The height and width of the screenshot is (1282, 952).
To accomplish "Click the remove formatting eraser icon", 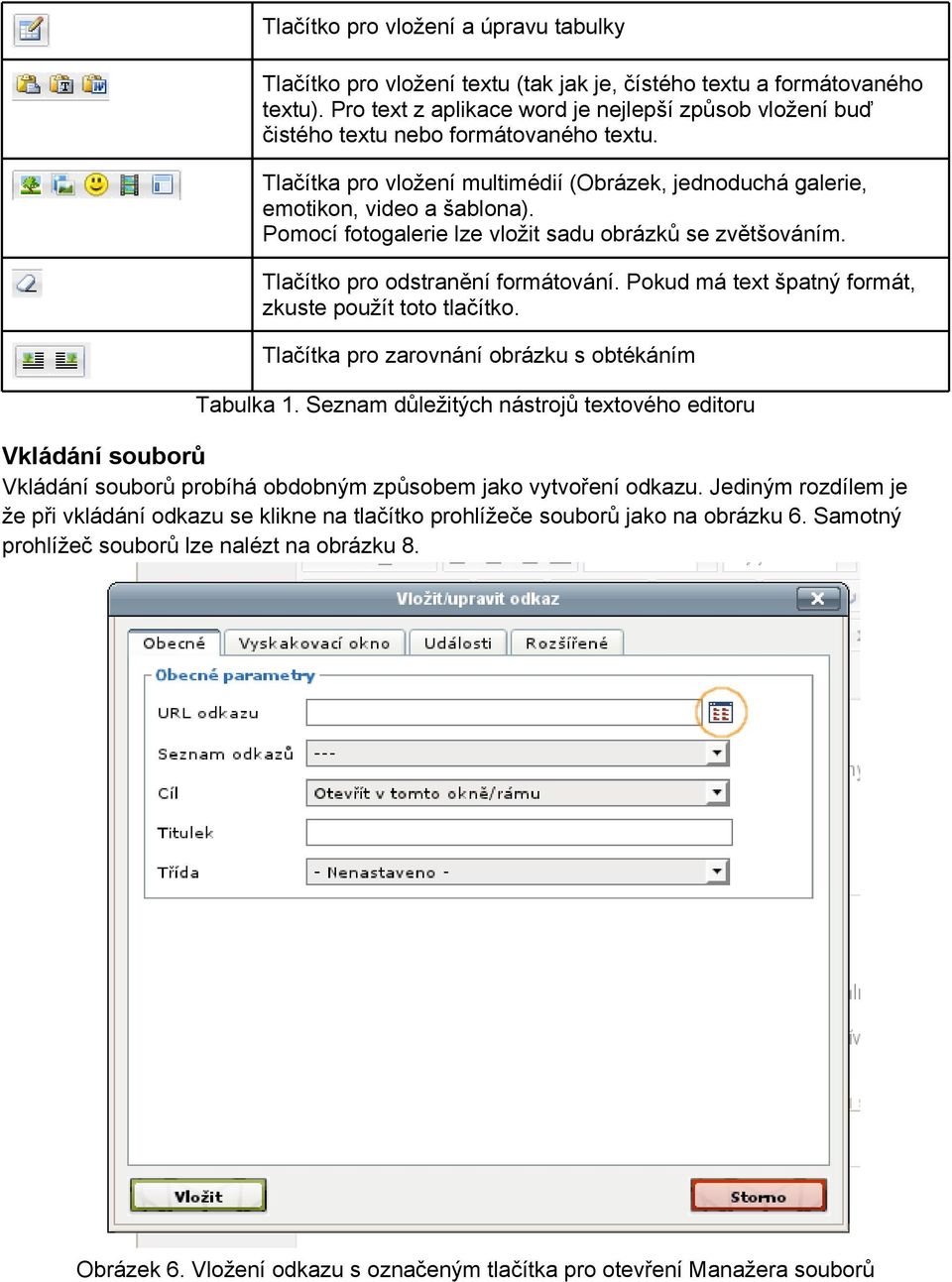I will coord(28,283).
